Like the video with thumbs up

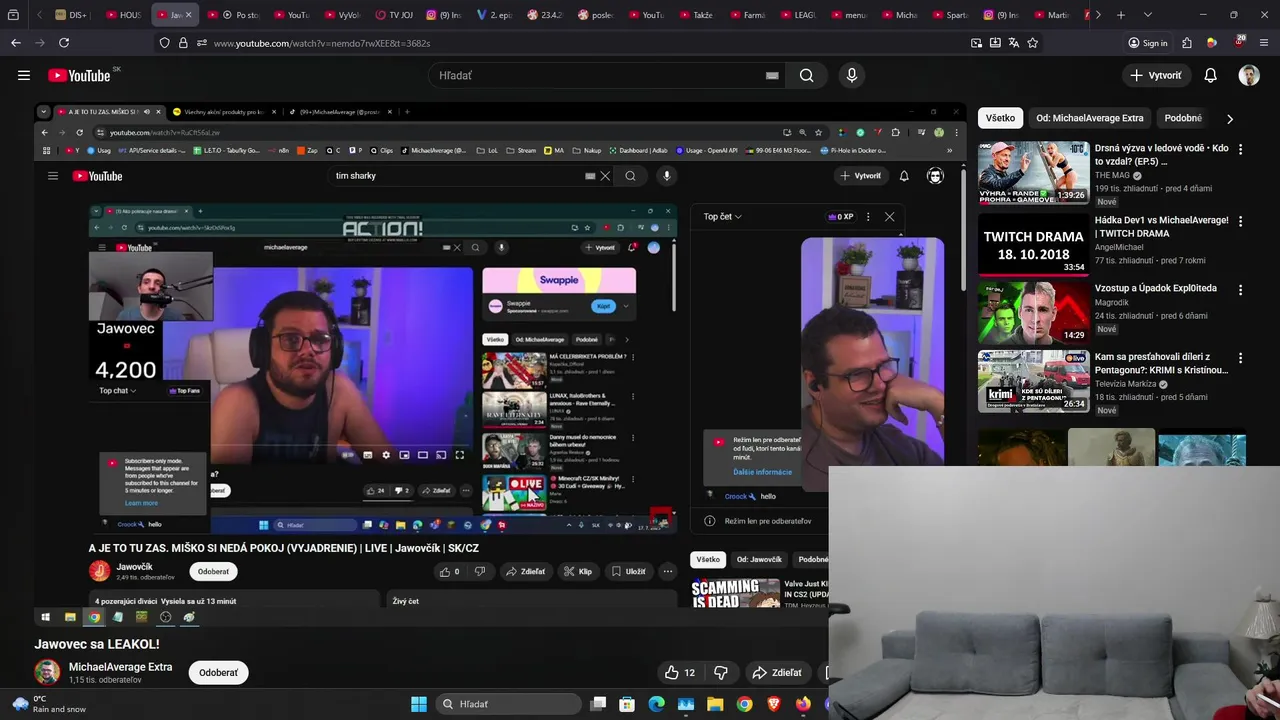680,673
